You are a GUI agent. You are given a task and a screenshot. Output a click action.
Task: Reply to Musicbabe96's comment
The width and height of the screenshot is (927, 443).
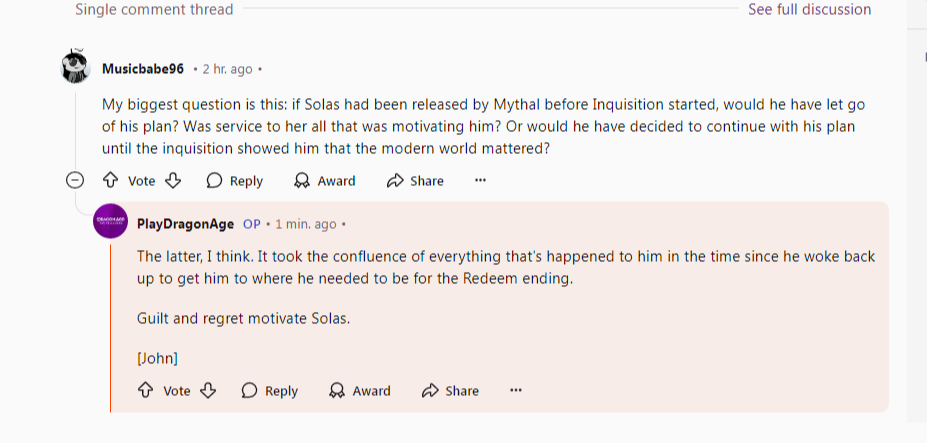(x=235, y=181)
